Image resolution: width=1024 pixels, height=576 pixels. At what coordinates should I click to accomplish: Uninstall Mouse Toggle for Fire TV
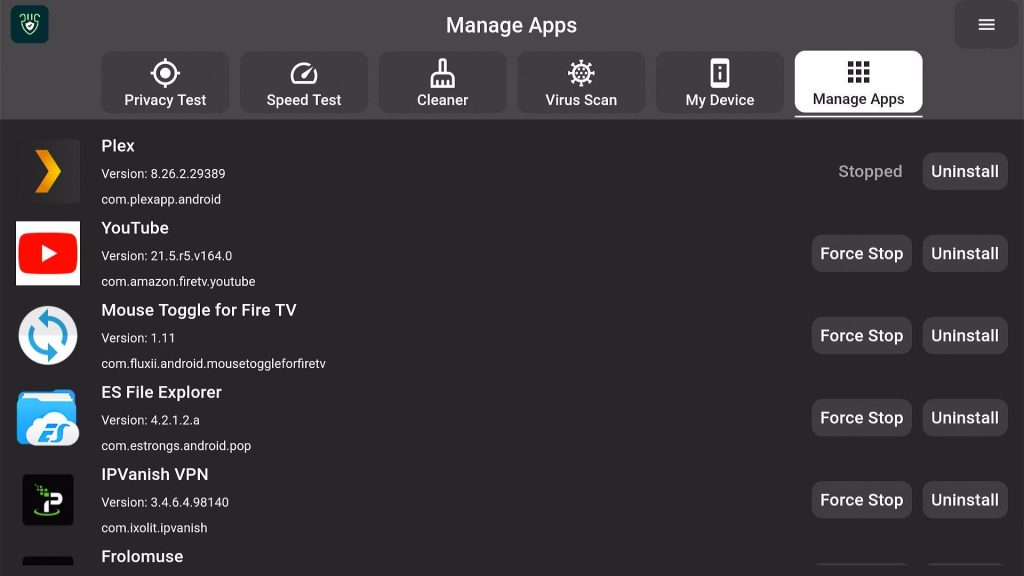click(x=965, y=336)
